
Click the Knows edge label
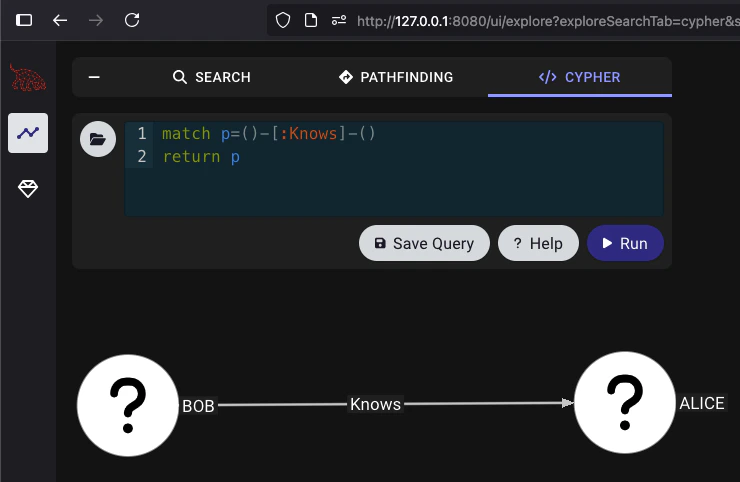point(375,404)
